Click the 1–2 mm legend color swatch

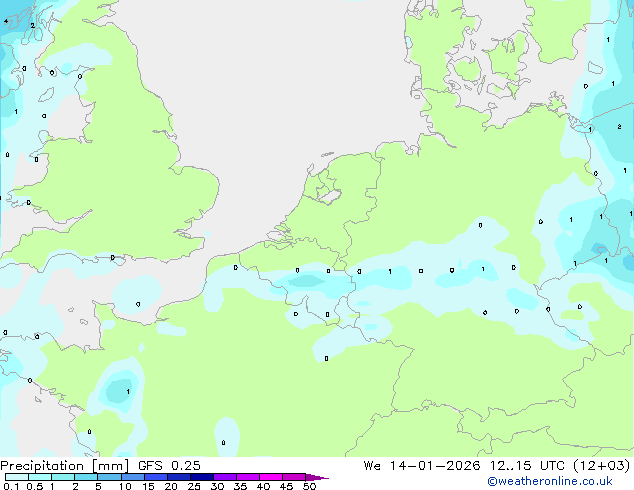point(63,477)
